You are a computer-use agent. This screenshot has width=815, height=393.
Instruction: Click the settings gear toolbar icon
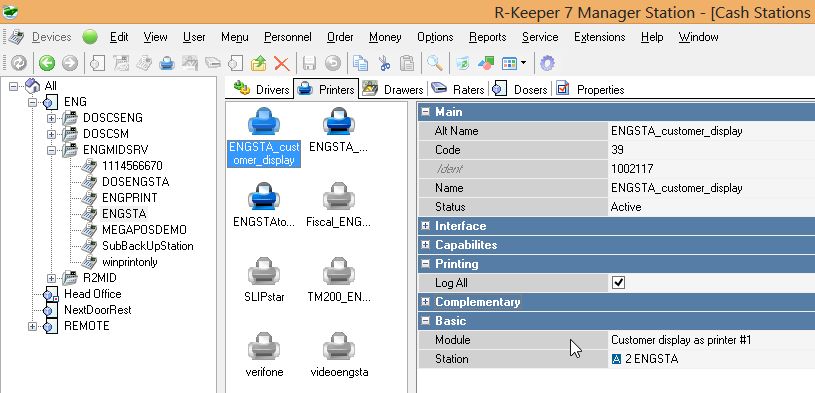[547, 63]
